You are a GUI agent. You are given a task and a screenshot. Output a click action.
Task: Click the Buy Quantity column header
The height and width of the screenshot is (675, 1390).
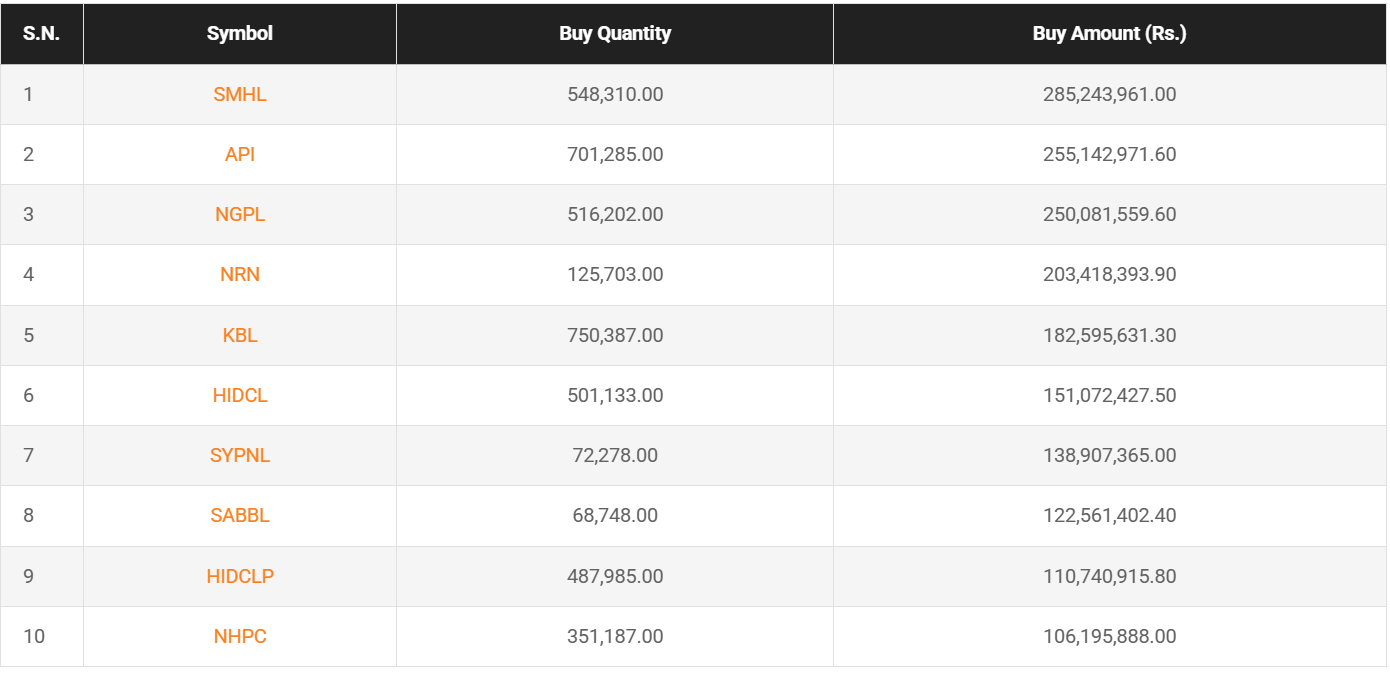click(x=615, y=34)
